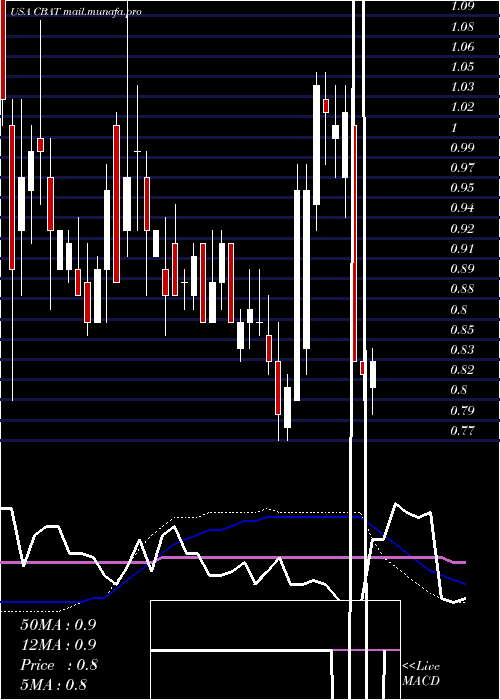The image size is (500, 700).
Task: Click the 1.03 price axis label
Action: 462,87
